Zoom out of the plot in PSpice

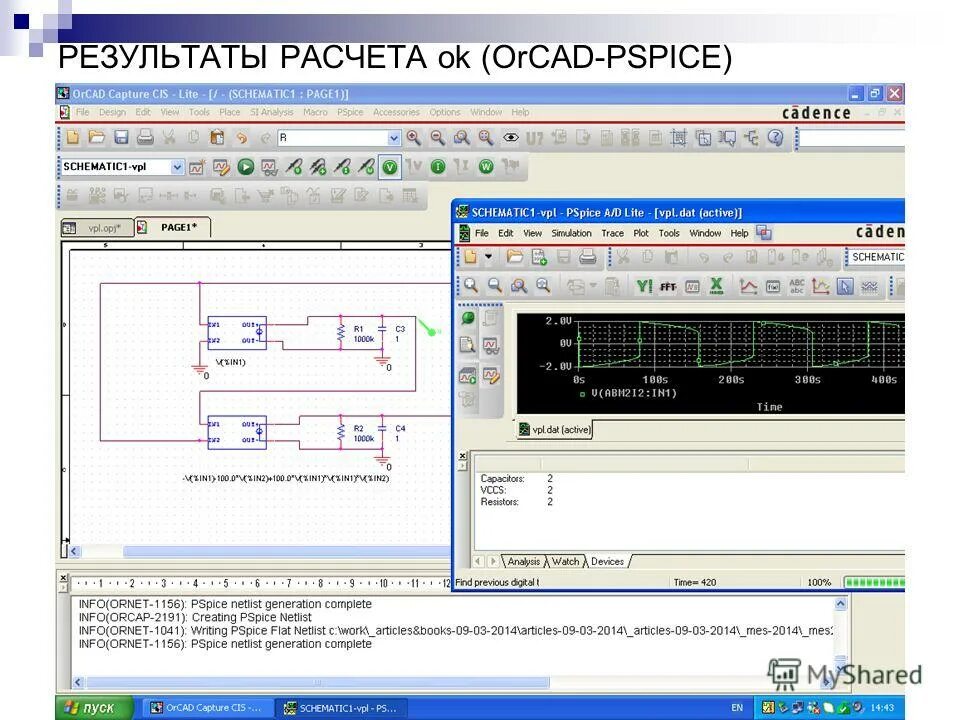(x=495, y=286)
